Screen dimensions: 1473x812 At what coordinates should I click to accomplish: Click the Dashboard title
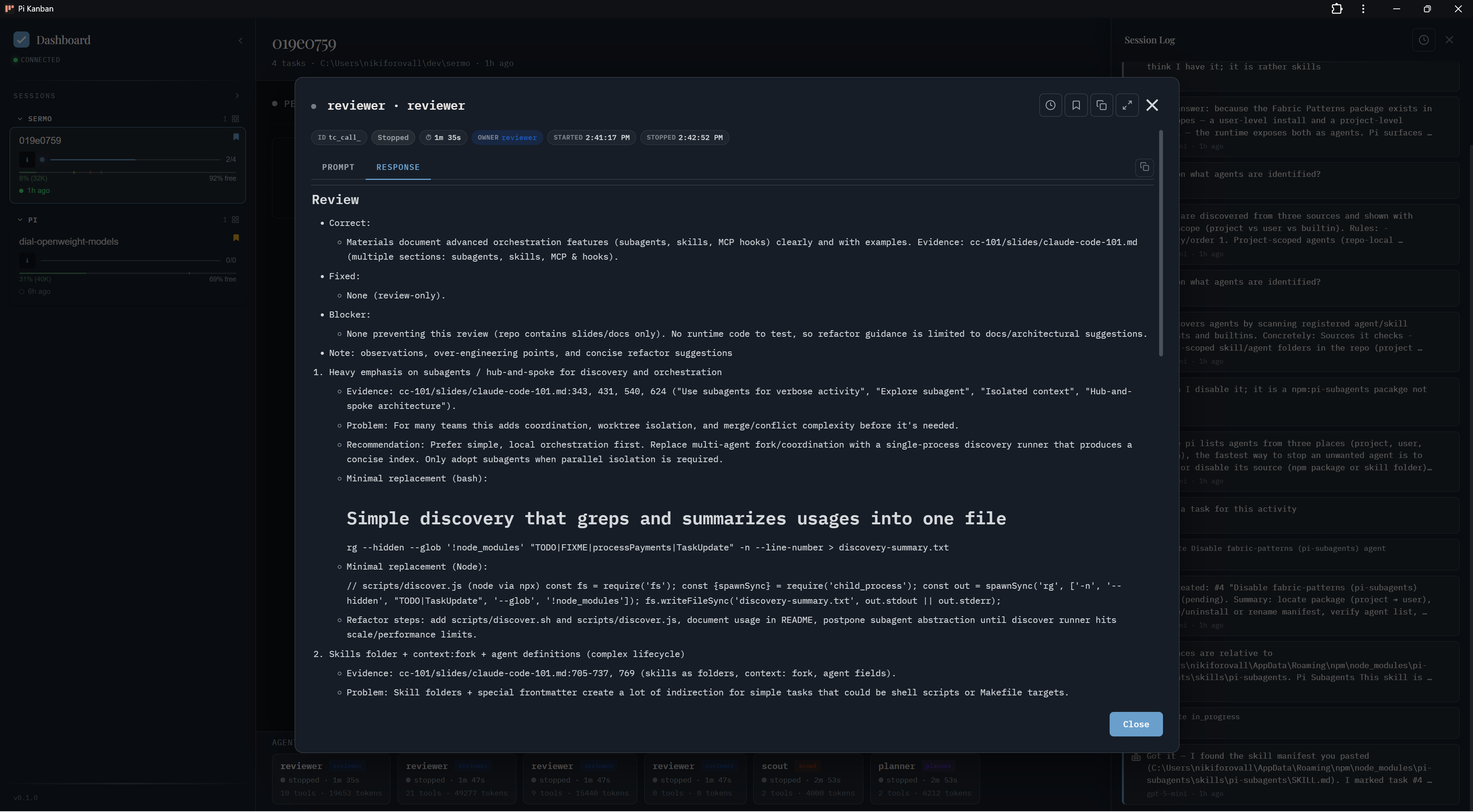63,40
